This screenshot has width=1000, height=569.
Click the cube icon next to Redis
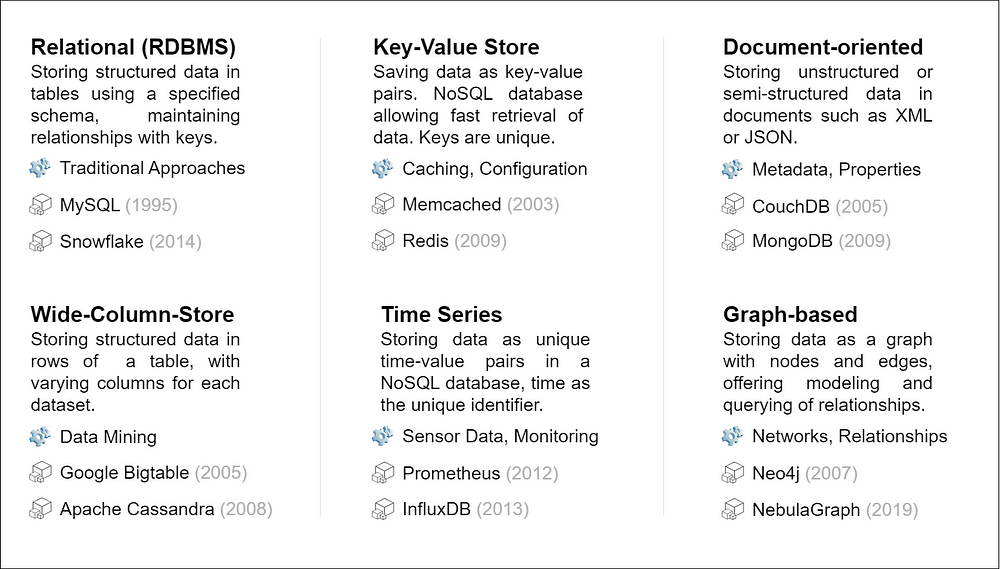tap(382, 241)
